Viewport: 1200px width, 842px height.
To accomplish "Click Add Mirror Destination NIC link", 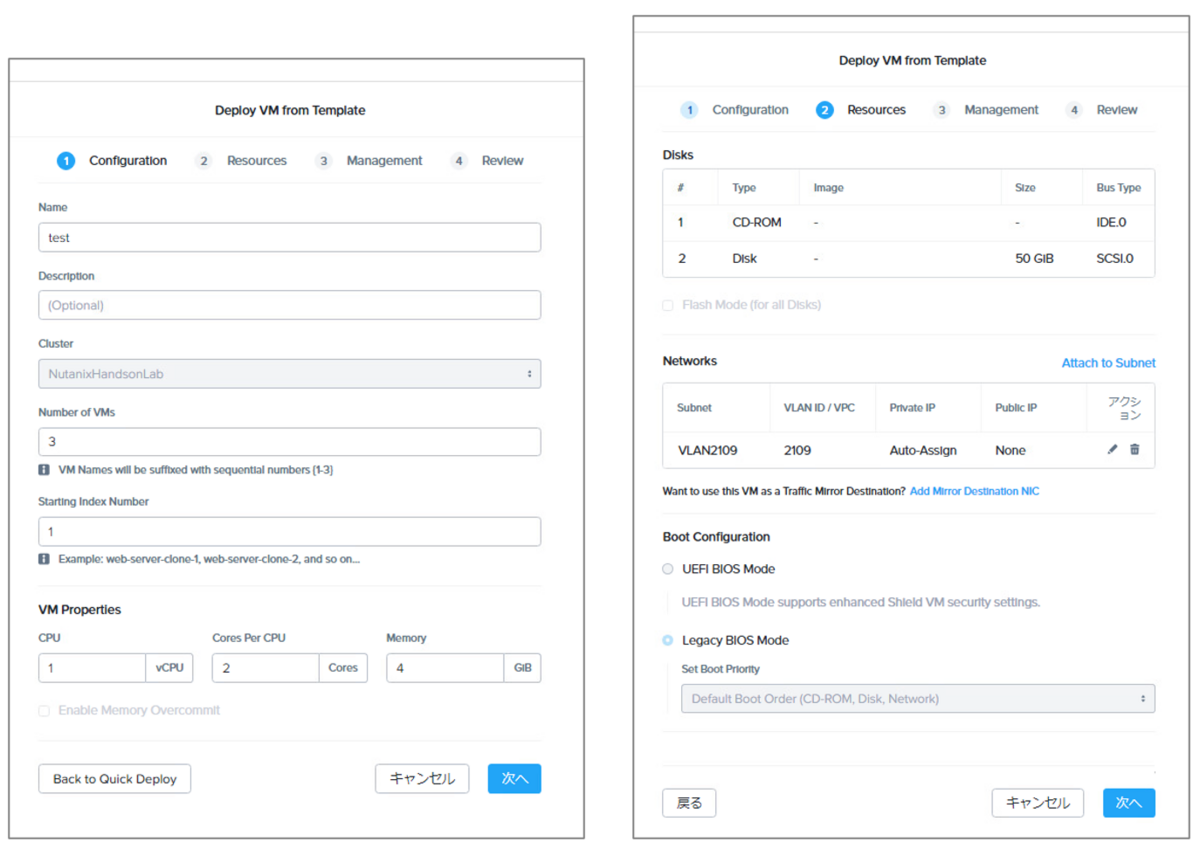I will pos(974,492).
